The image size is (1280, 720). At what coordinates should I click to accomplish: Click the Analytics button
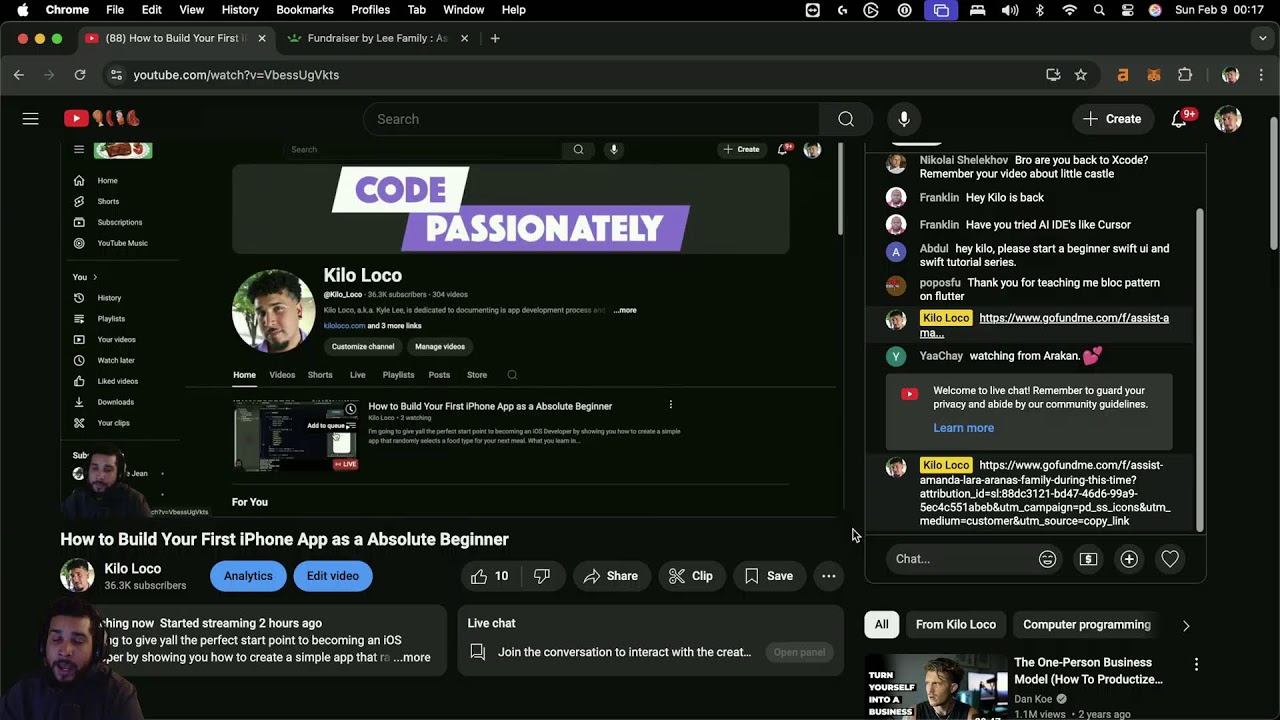tap(248, 576)
